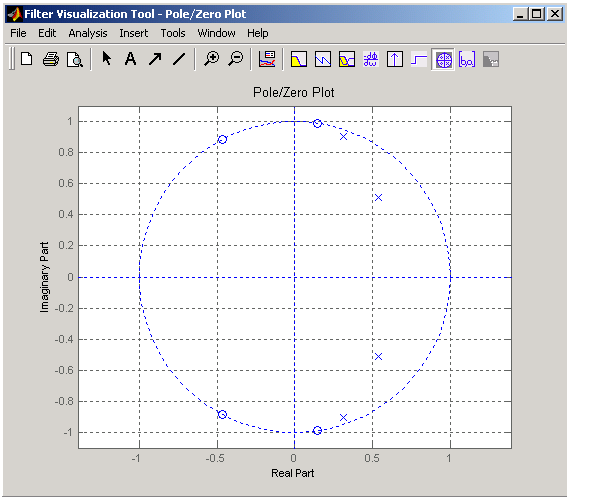The image size is (595, 498).
Task: Activate the Zoom Out magnifier
Action: [x=236, y=59]
